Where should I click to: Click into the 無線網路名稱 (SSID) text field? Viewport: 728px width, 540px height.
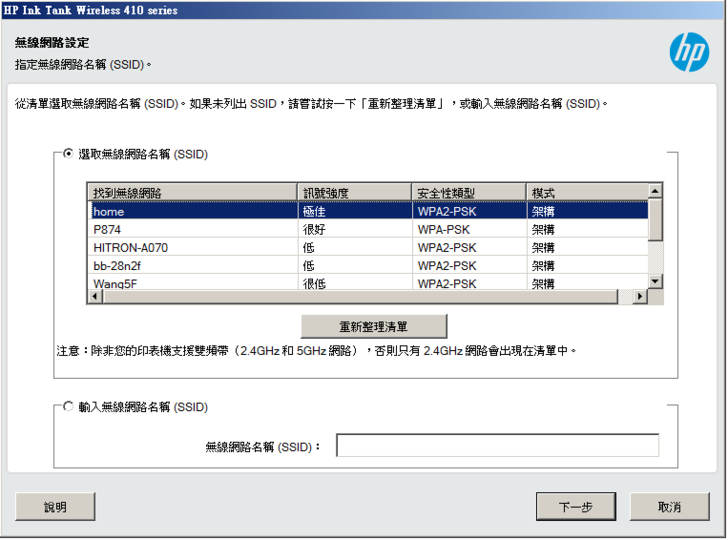[497, 445]
